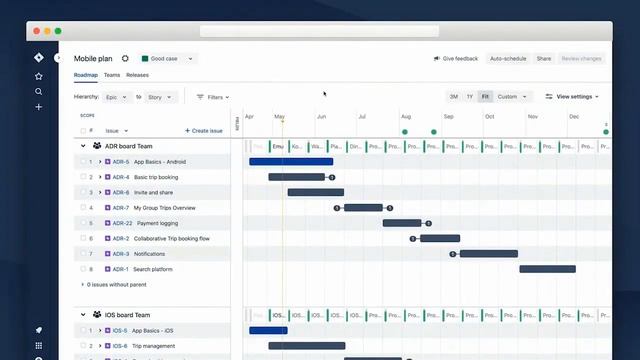The image size is (640, 360).
Task: Click the epic icon for ADR-1
Action: coord(108,269)
